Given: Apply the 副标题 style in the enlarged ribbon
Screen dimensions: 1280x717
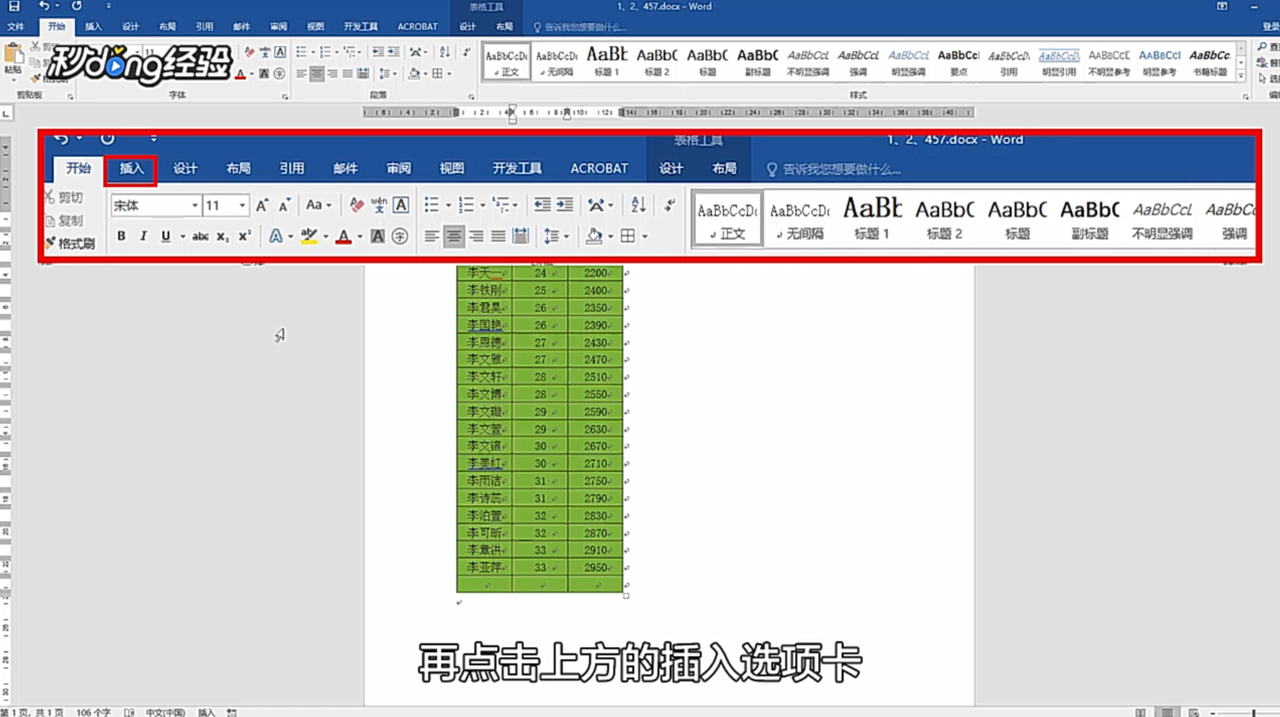Looking at the screenshot, I should [x=1089, y=219].
